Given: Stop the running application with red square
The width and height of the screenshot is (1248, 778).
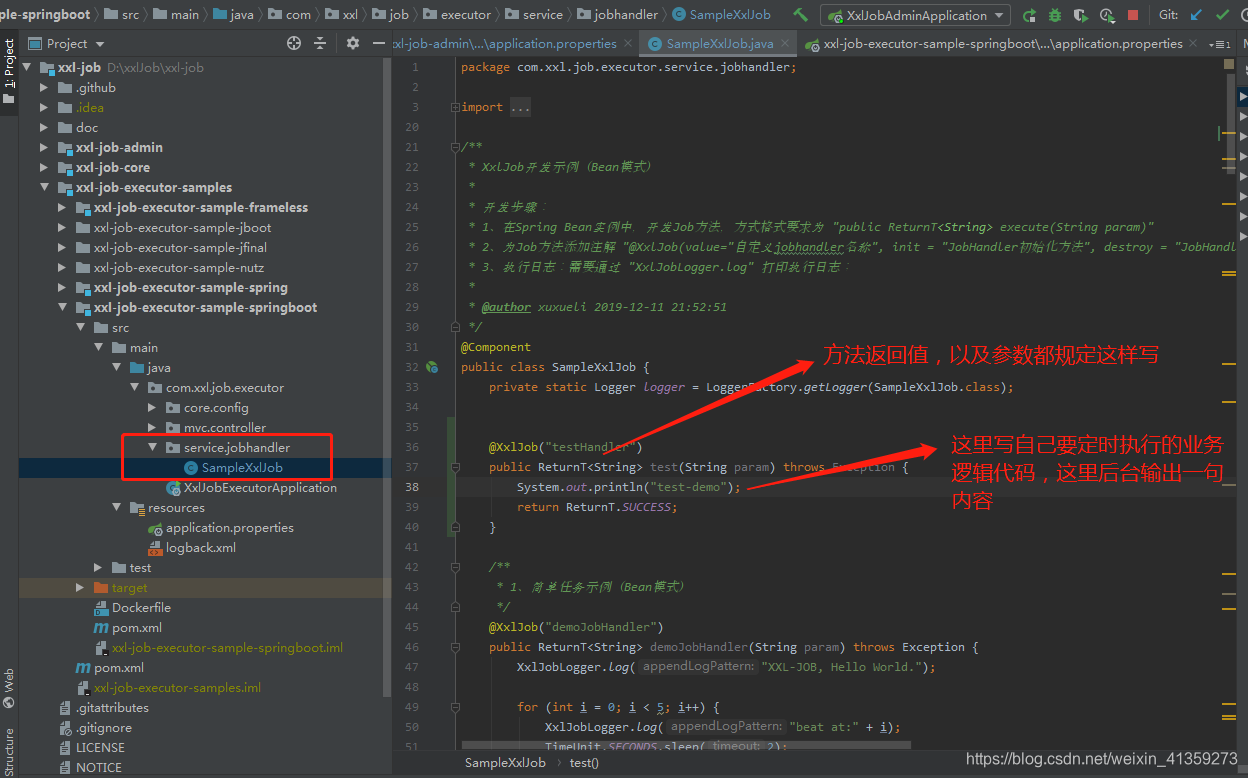Looking at the screenshot, I should 1133,15.
